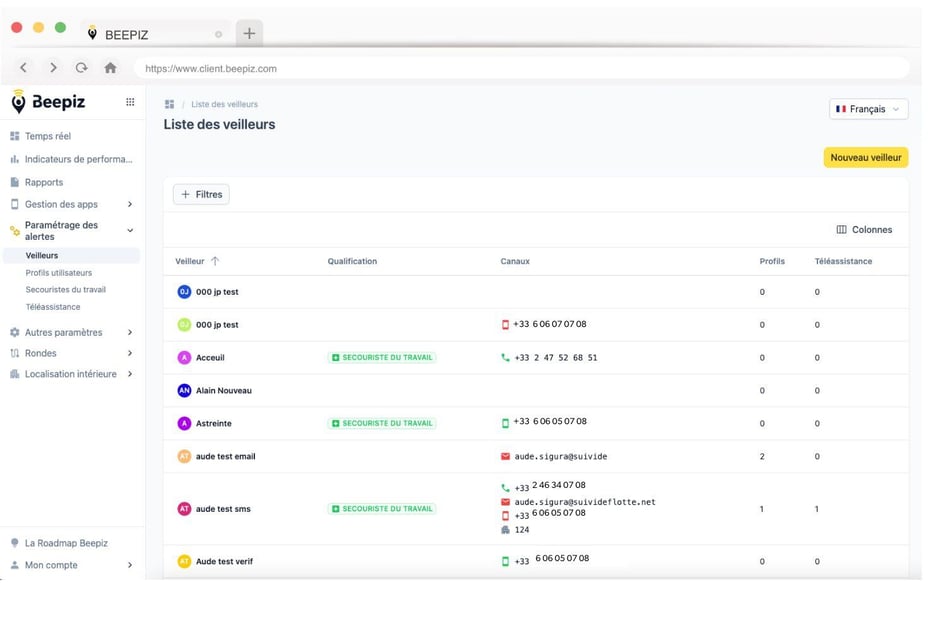The image size is (950, 635).
Task: Click the dashboard breadcrumb icon
Action: 169,104
